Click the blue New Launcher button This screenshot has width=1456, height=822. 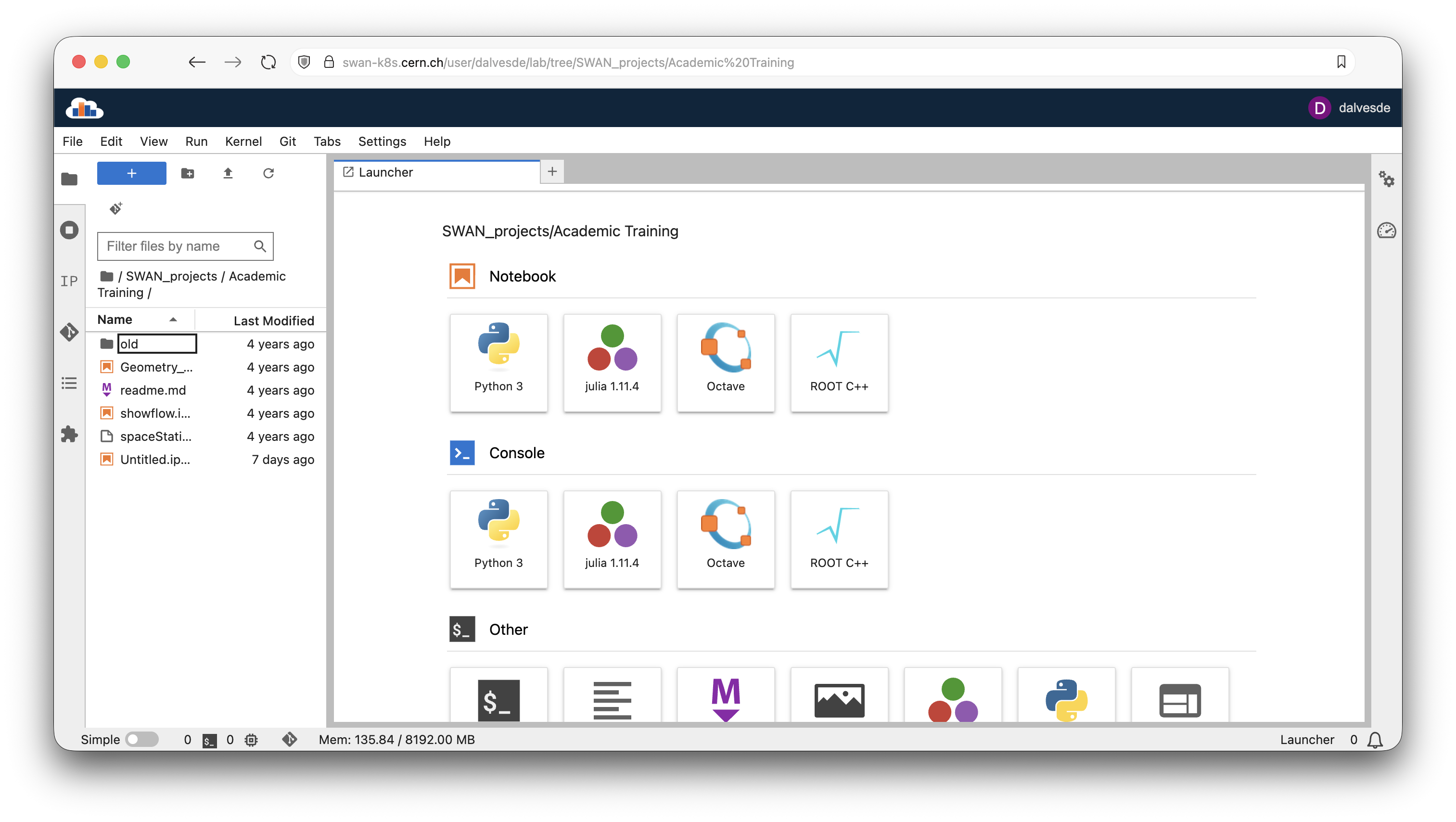coord(131,173)
